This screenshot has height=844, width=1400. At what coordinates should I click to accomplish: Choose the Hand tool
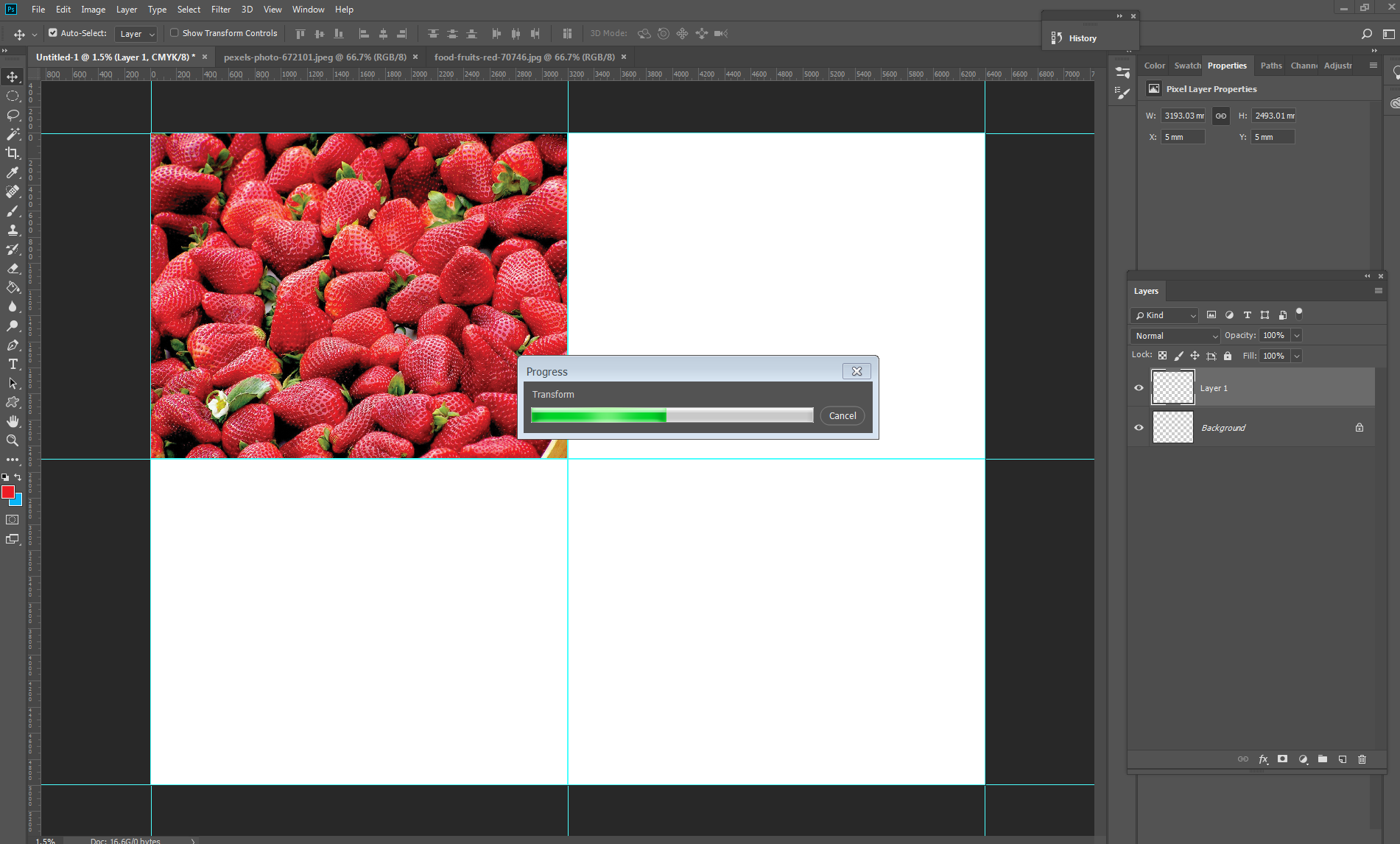point(13,421)
